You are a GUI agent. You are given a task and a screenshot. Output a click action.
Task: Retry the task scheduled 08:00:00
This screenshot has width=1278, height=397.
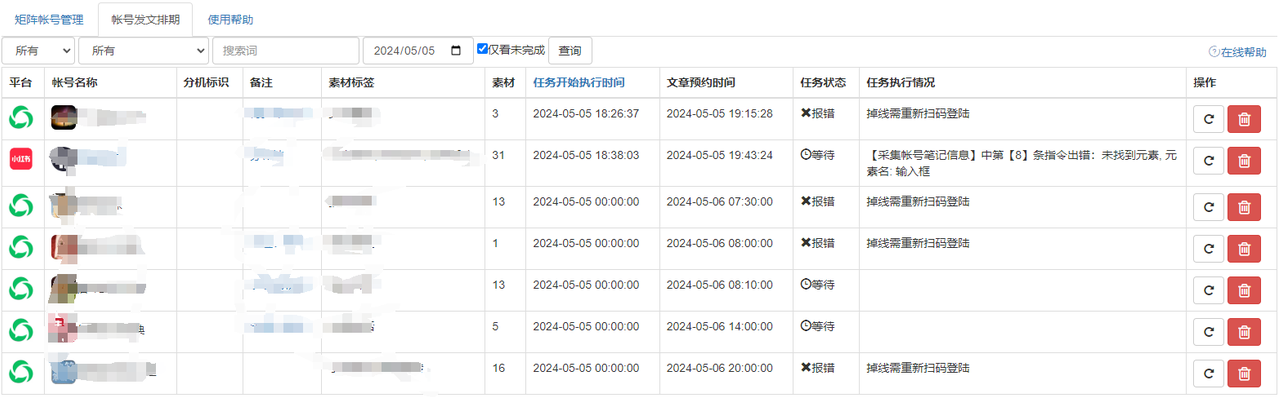[1208, 249]
